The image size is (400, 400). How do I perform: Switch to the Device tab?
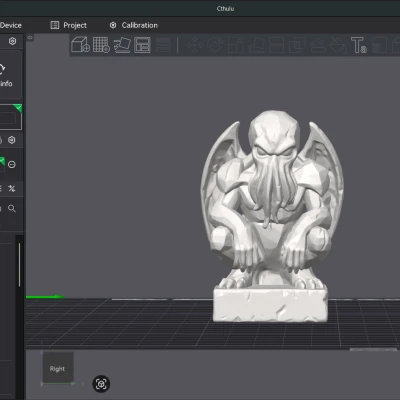[x=11, y=25]
